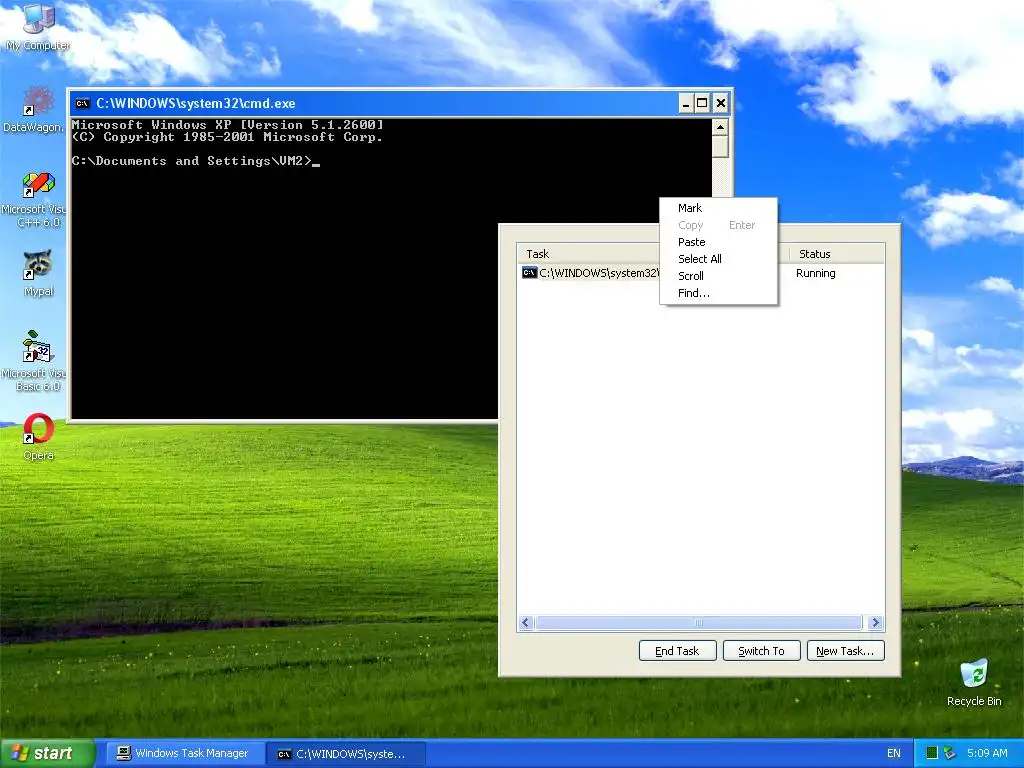Select the Microsoft Visual C++ 6.0 shortcut
Viewport: 1024px width, 768px height.
[34, 200]
